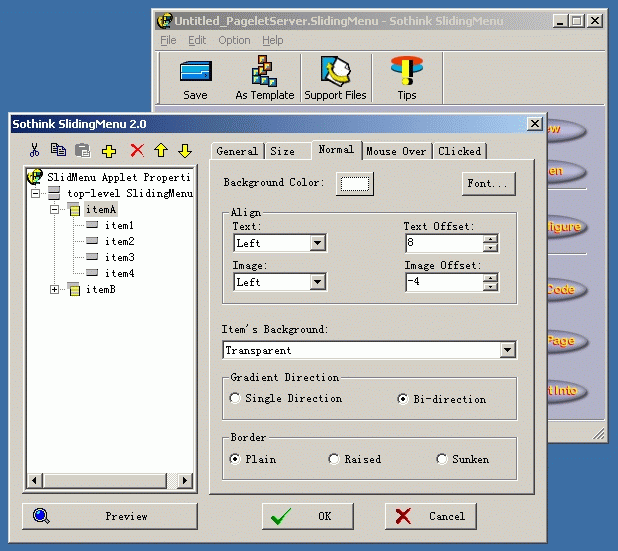Increase Text Offset with up spinner

point(490,238)
